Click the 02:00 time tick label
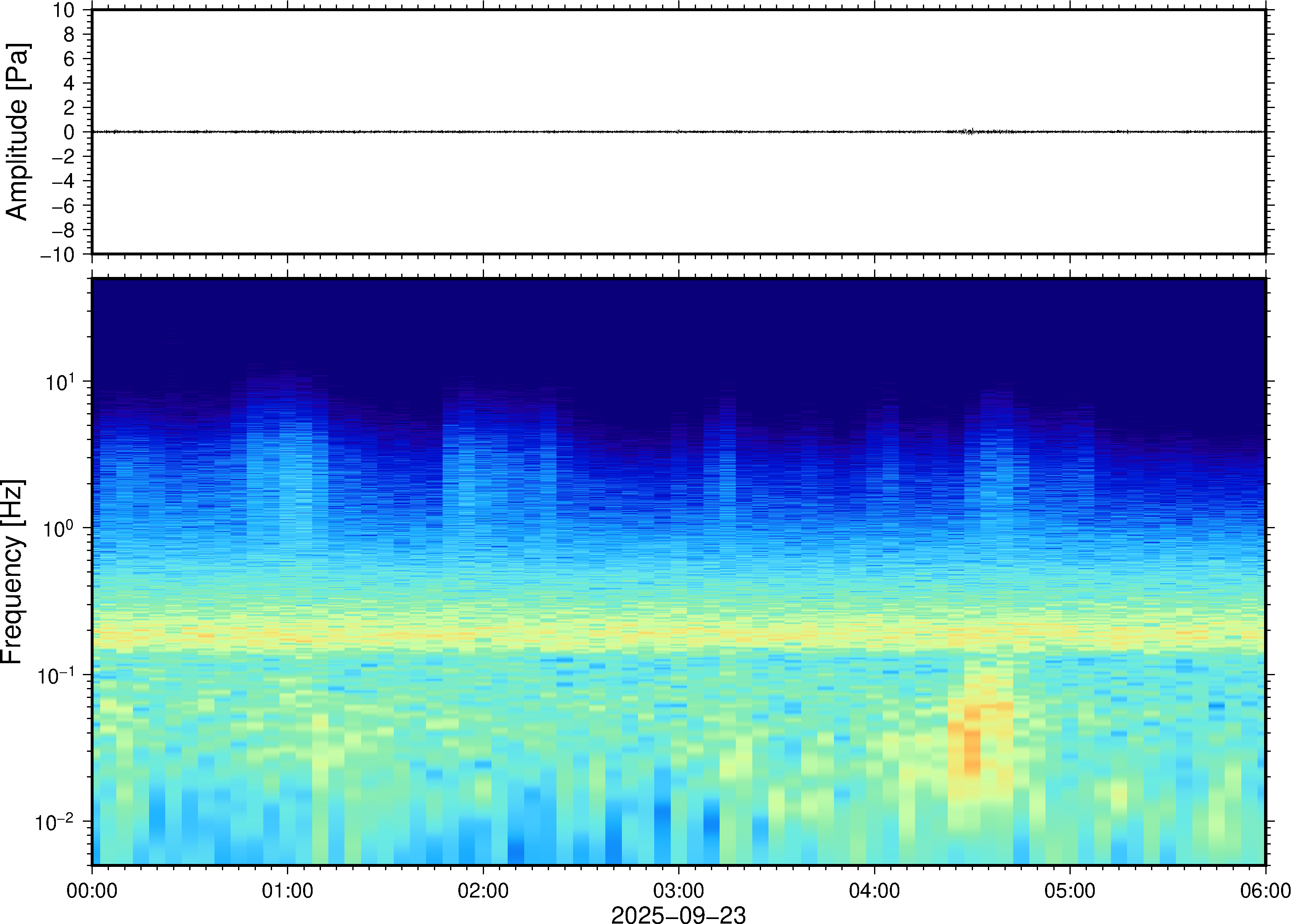 coord(483,890)
